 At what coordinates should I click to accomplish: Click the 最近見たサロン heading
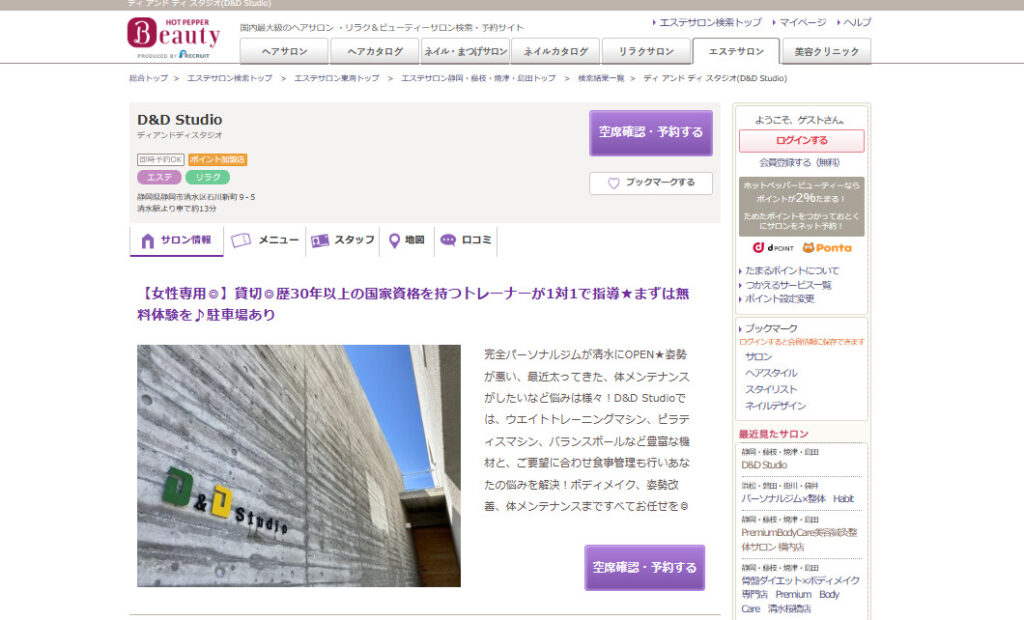pyautogui.click(x=773, y=434)
